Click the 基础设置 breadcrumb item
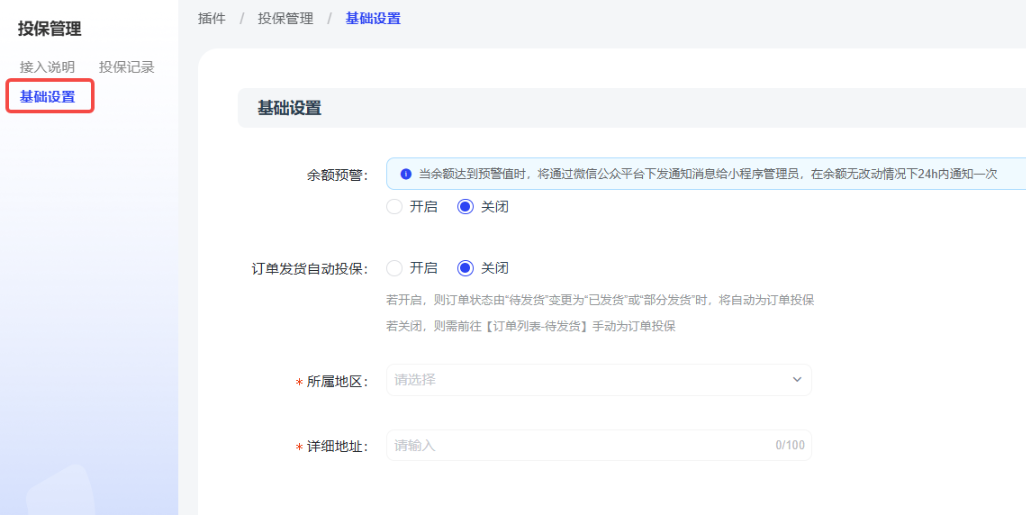 373,18
